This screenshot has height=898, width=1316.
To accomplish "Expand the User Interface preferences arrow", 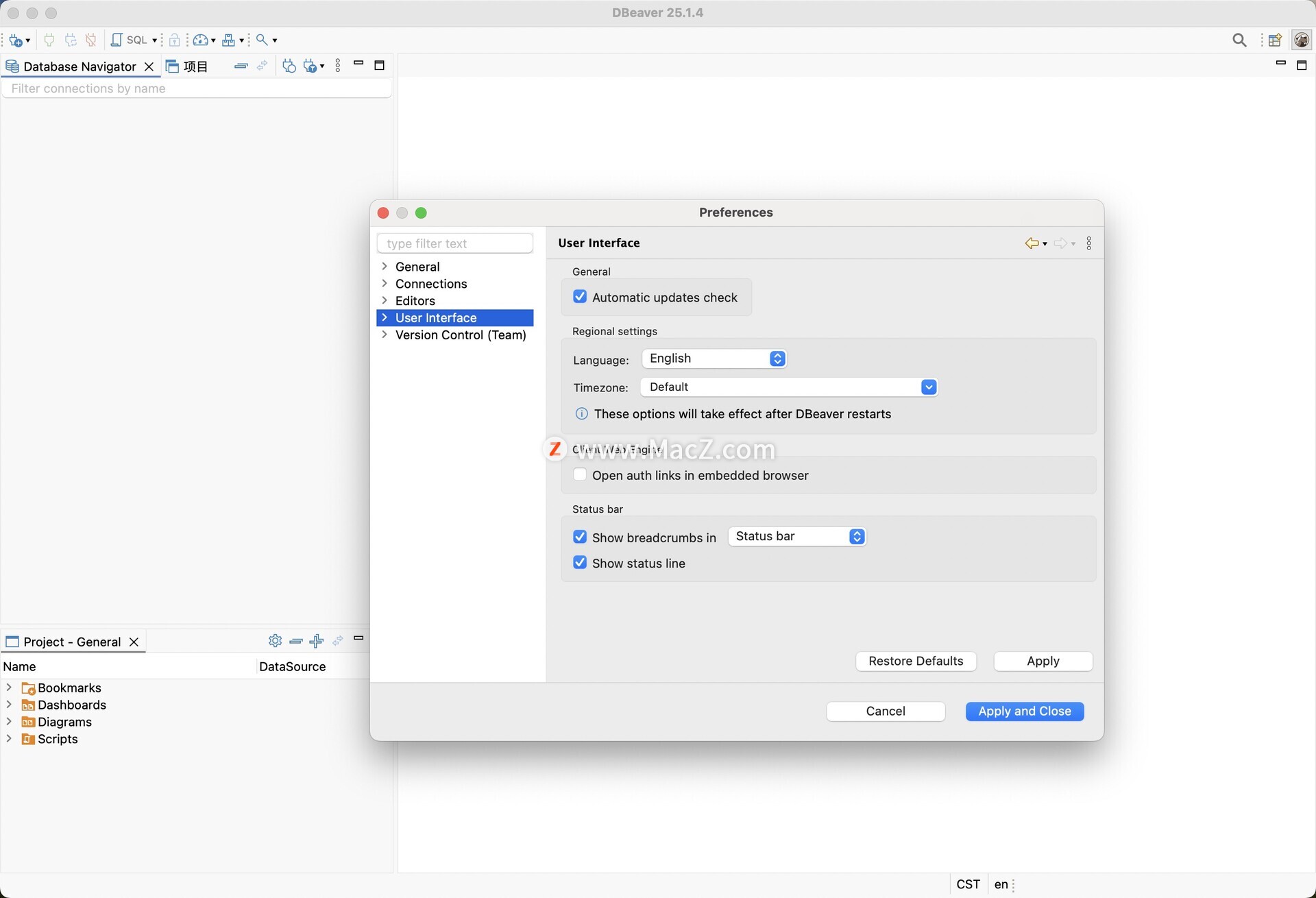I will (x=385, y=317).
